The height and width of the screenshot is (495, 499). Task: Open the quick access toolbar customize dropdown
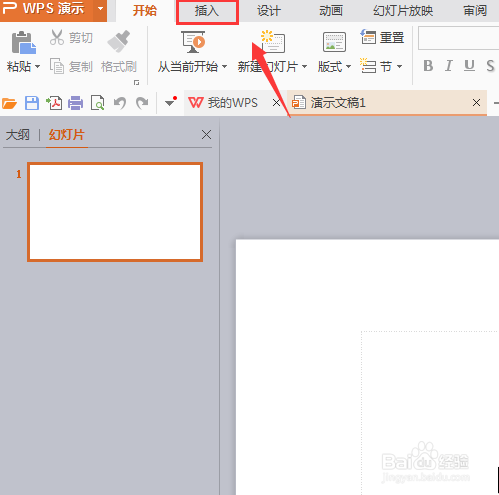(170, 102)
